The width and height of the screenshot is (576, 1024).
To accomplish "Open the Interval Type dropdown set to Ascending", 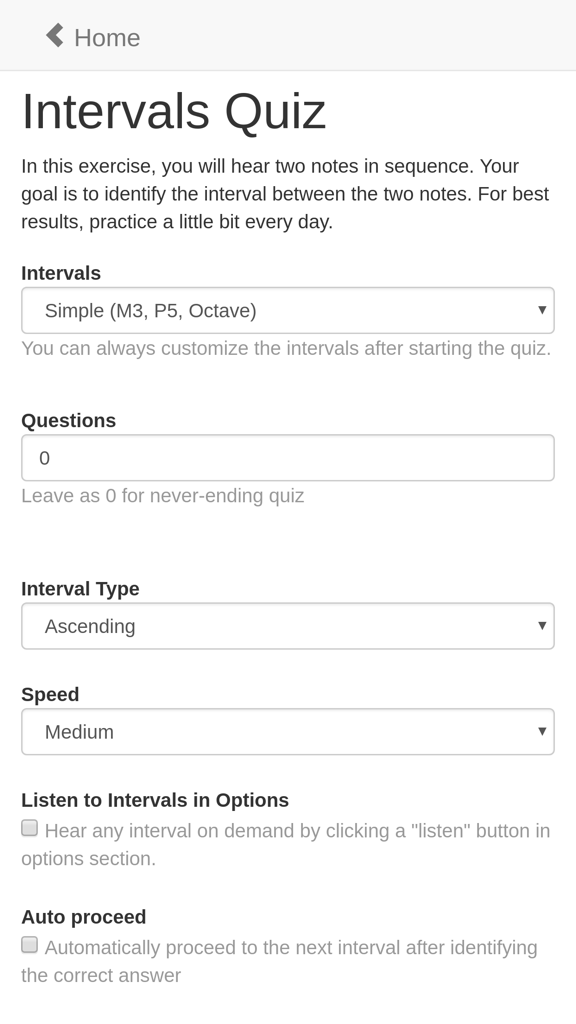I will tap(288, 626).
